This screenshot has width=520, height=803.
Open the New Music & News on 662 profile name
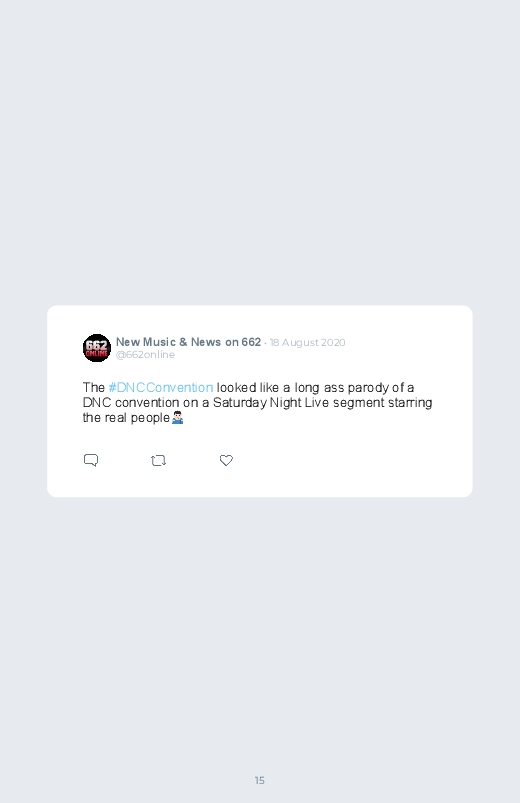pyautogui.click(x=188, y=342)
